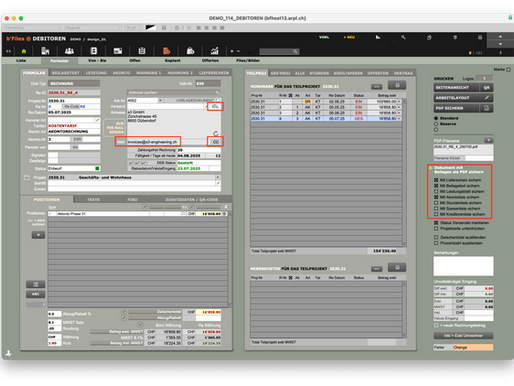The width and height of the screenshot is (514, 386).
Task: Click the '?' button next to PDF-Filename
Action: tap(489, 140)
